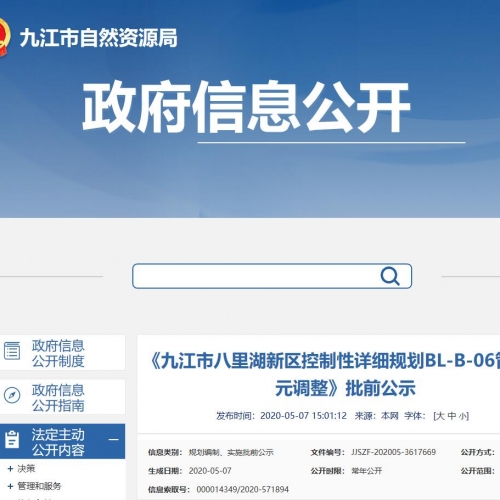Click the search magnifier icon

coord(390,276)
